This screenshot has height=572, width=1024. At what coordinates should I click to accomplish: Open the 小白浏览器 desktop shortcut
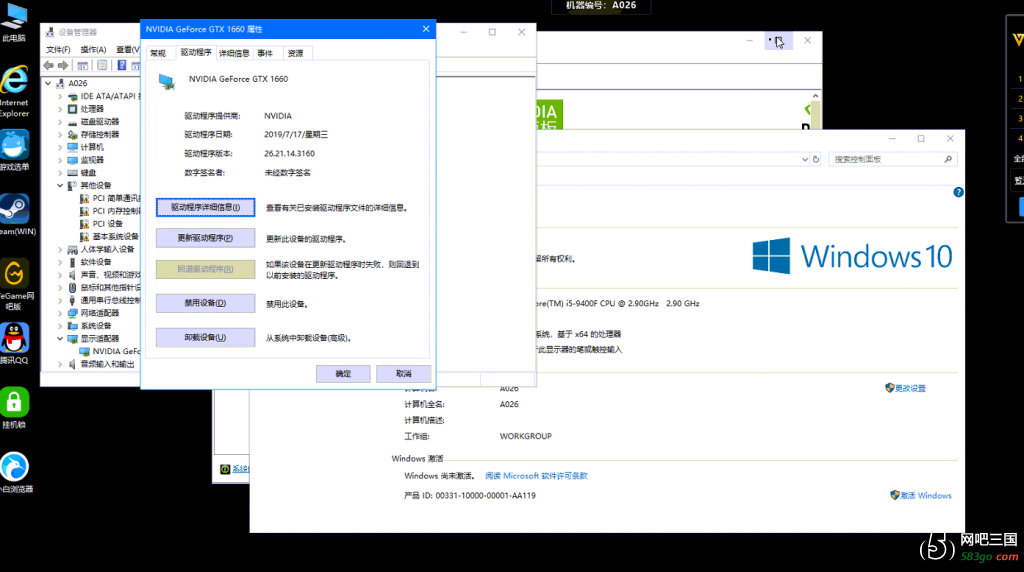pos(14,472)
